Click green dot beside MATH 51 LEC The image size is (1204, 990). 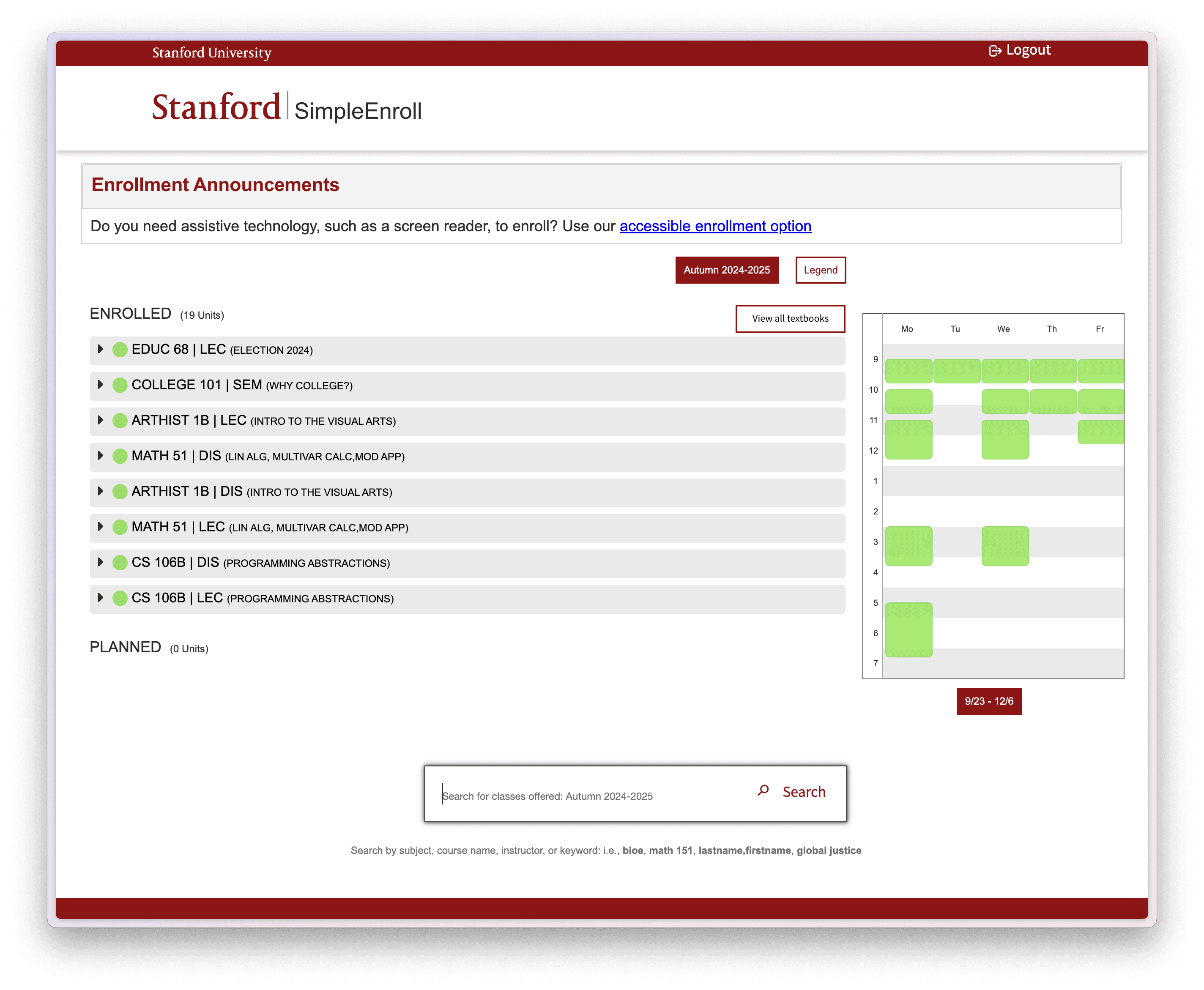point(120,527)
